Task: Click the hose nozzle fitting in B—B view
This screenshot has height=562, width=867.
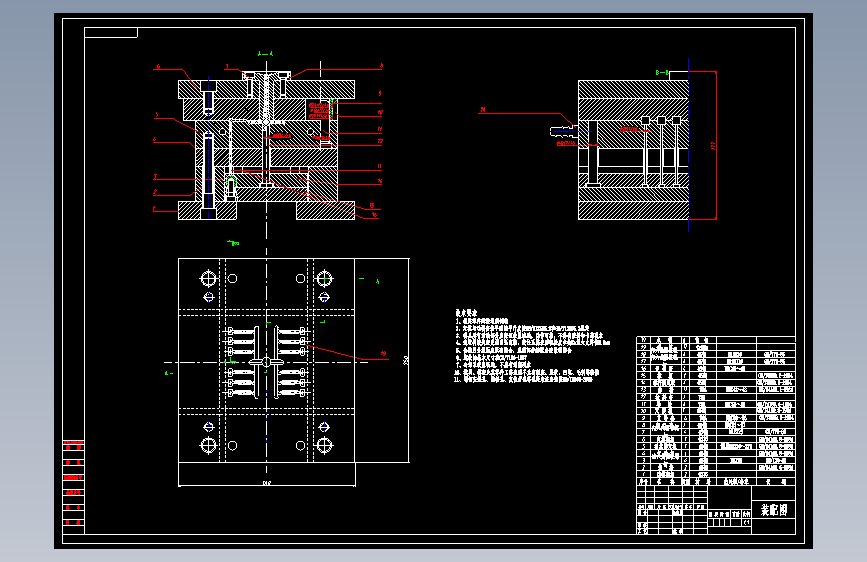Action: tap(562, 132)
